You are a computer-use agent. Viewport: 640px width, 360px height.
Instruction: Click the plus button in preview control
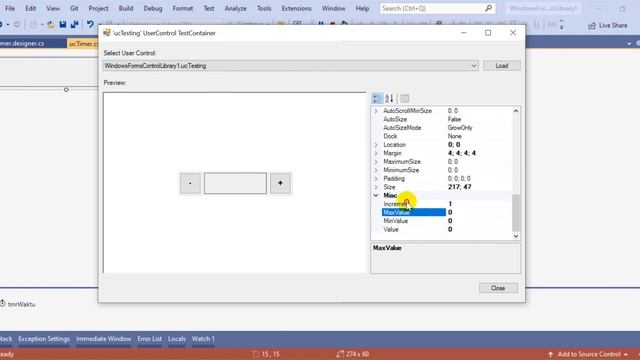(x=280, y=183)
